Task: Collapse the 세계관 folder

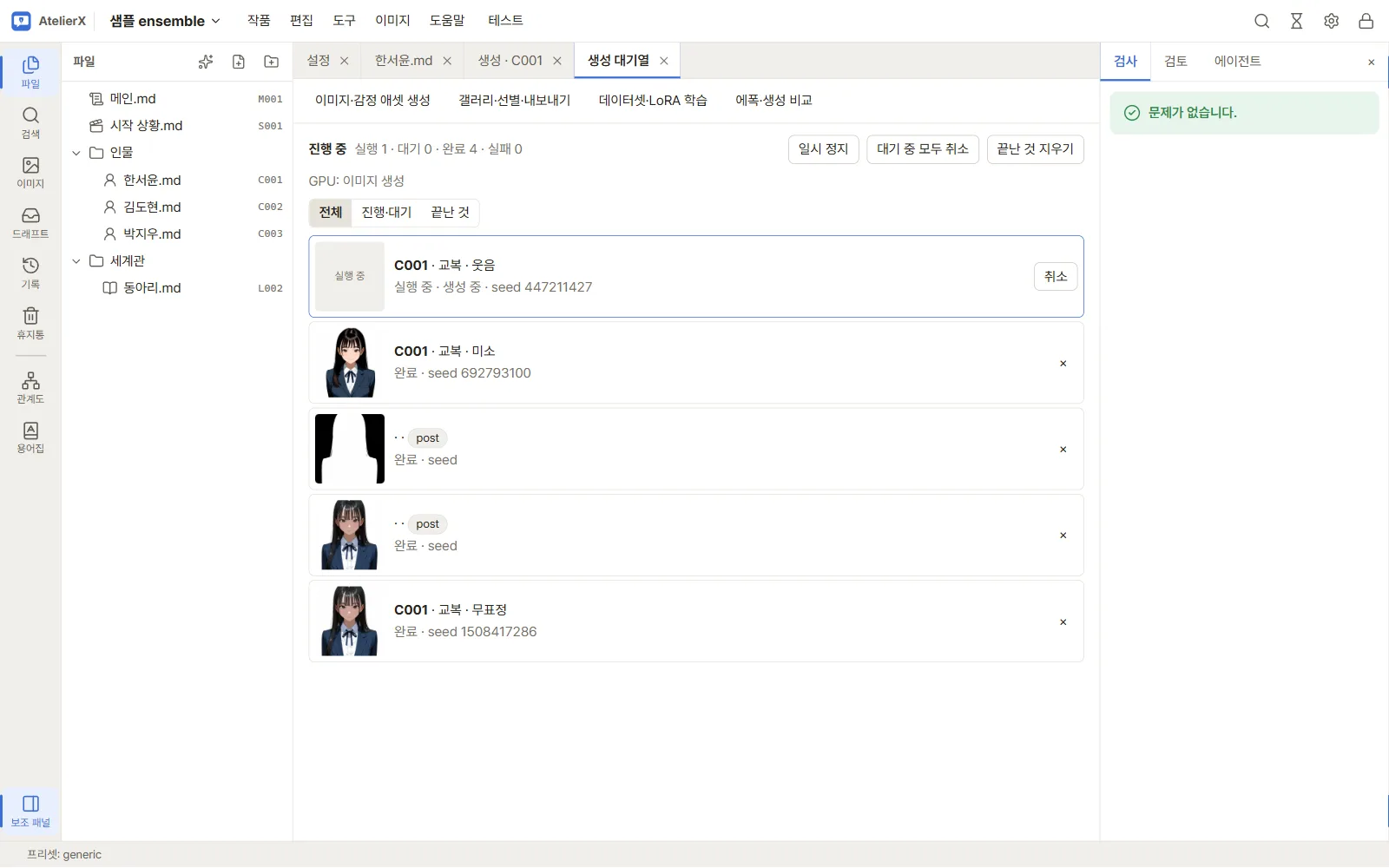Action: click(76, 261)
